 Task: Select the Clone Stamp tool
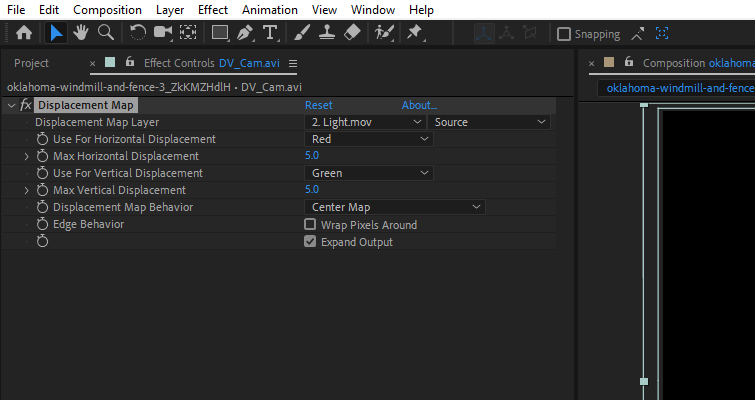(326, 33)
